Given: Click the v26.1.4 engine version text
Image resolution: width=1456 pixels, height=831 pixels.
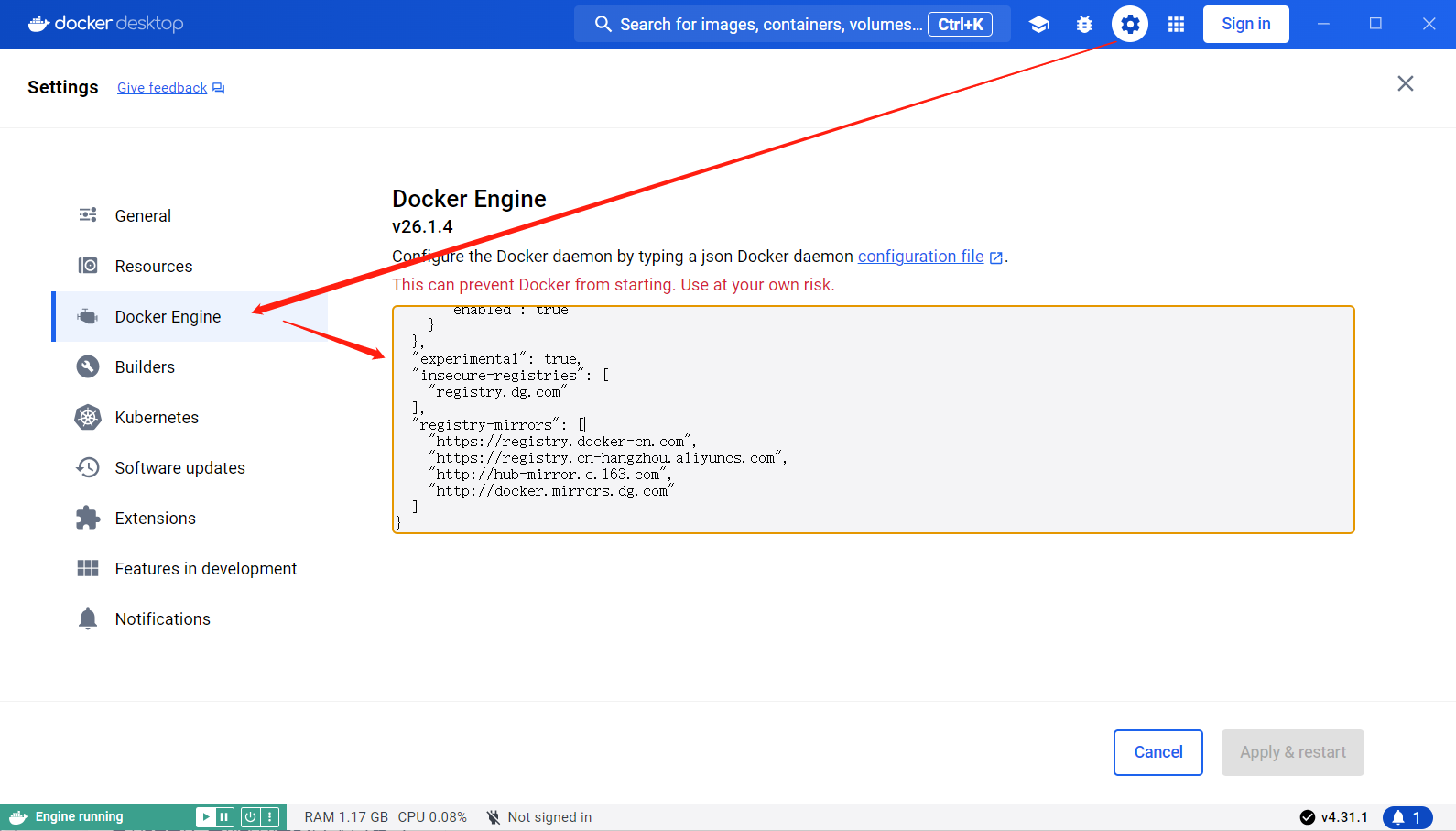Looking at the screenshot, I should (422, 226).
